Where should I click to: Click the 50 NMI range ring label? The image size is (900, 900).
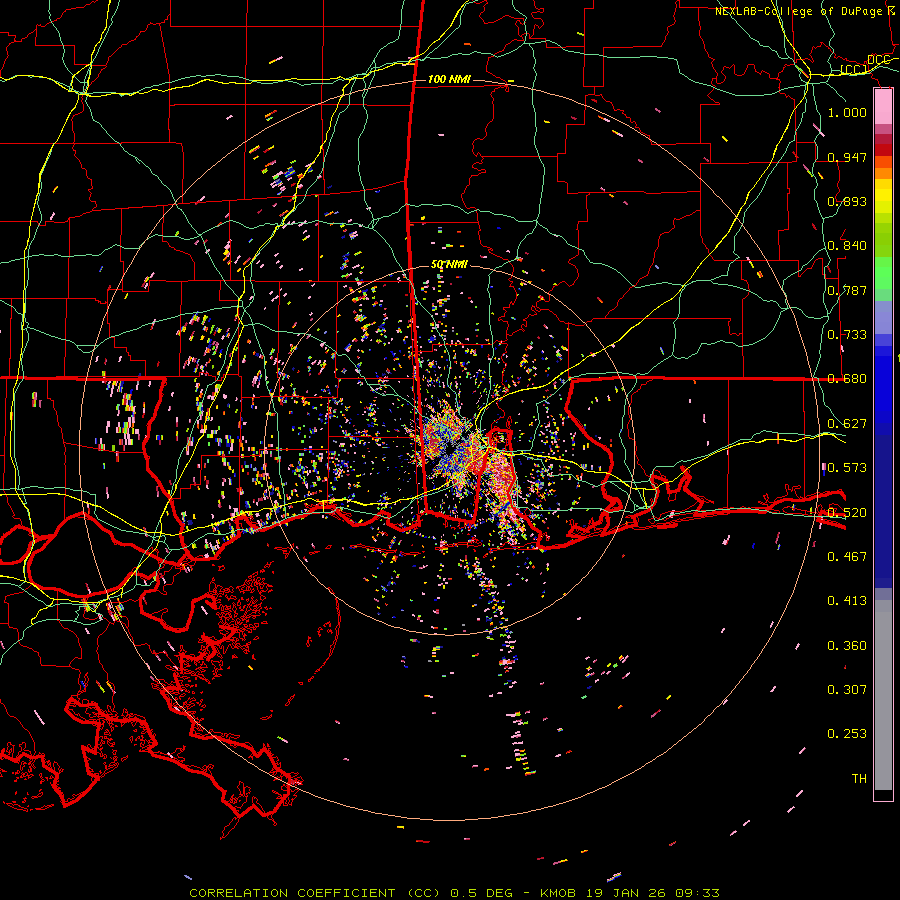point(449,264)
